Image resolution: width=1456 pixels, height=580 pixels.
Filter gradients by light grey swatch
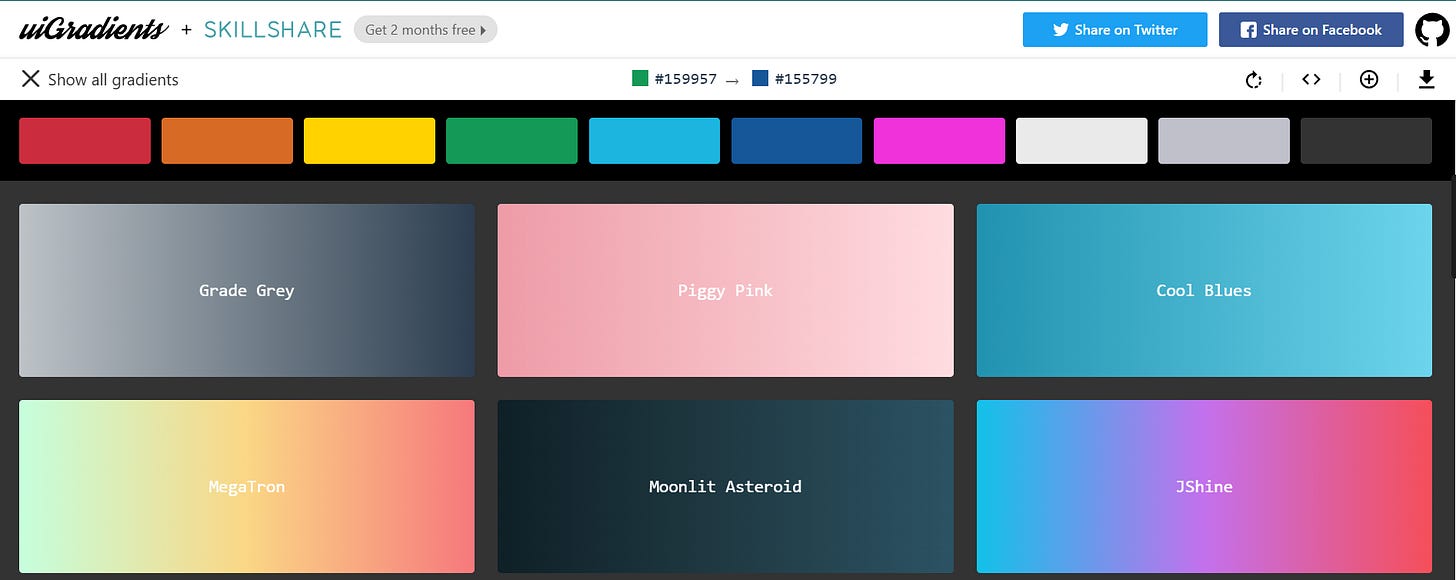[1224, 140]
